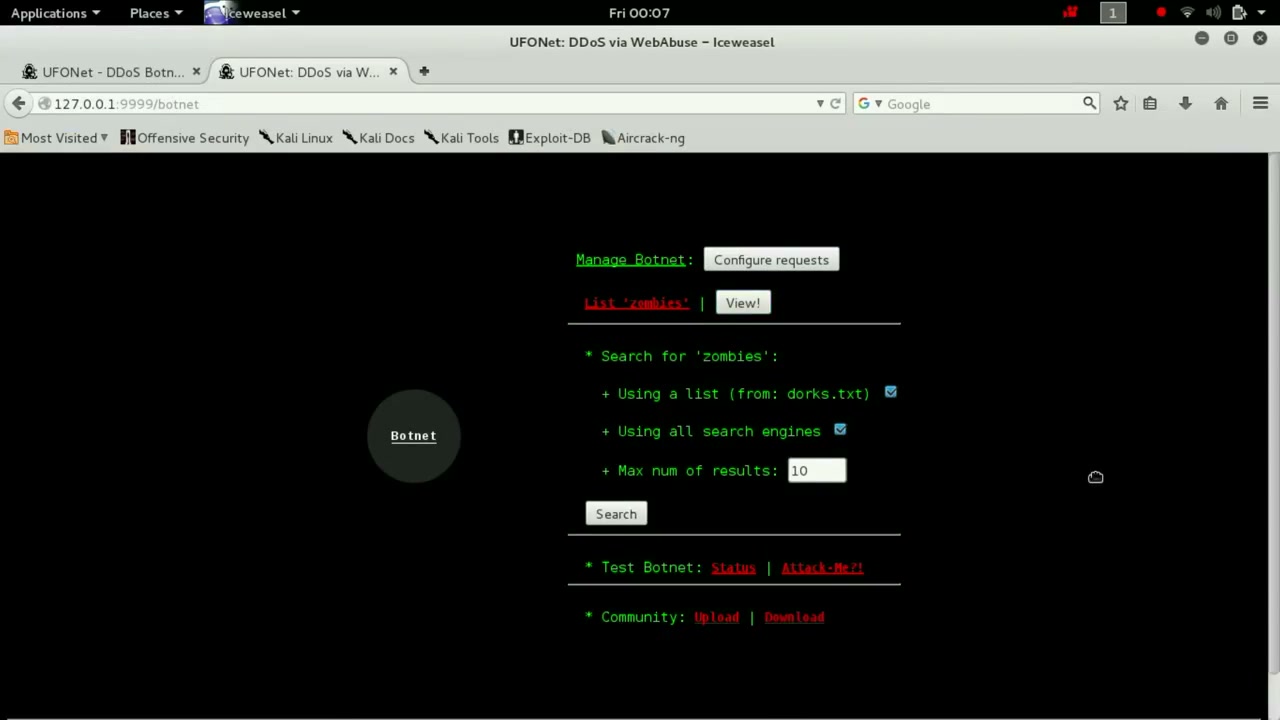The width and height of the screenshot is (1280, 720).
Task: Open the Kali Docs bookmark
Action: coord(378,138)
